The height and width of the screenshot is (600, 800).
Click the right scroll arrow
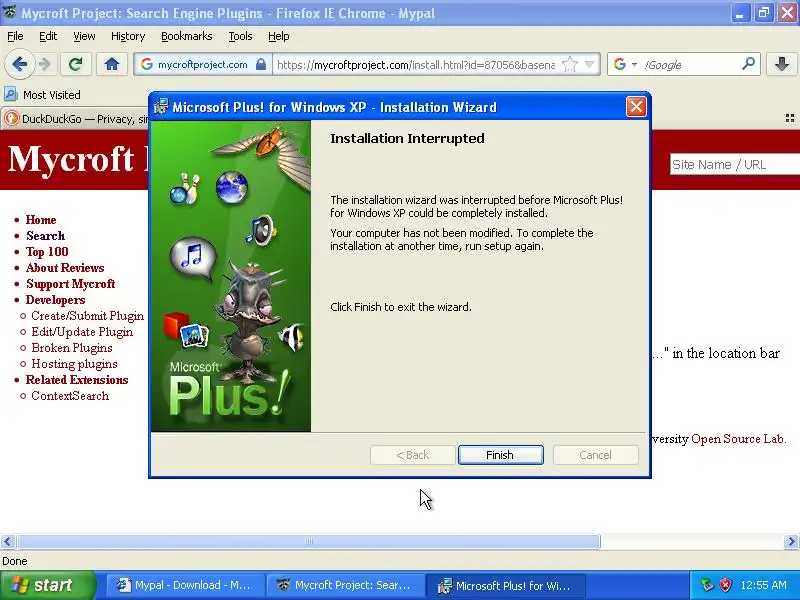point(791,541)
